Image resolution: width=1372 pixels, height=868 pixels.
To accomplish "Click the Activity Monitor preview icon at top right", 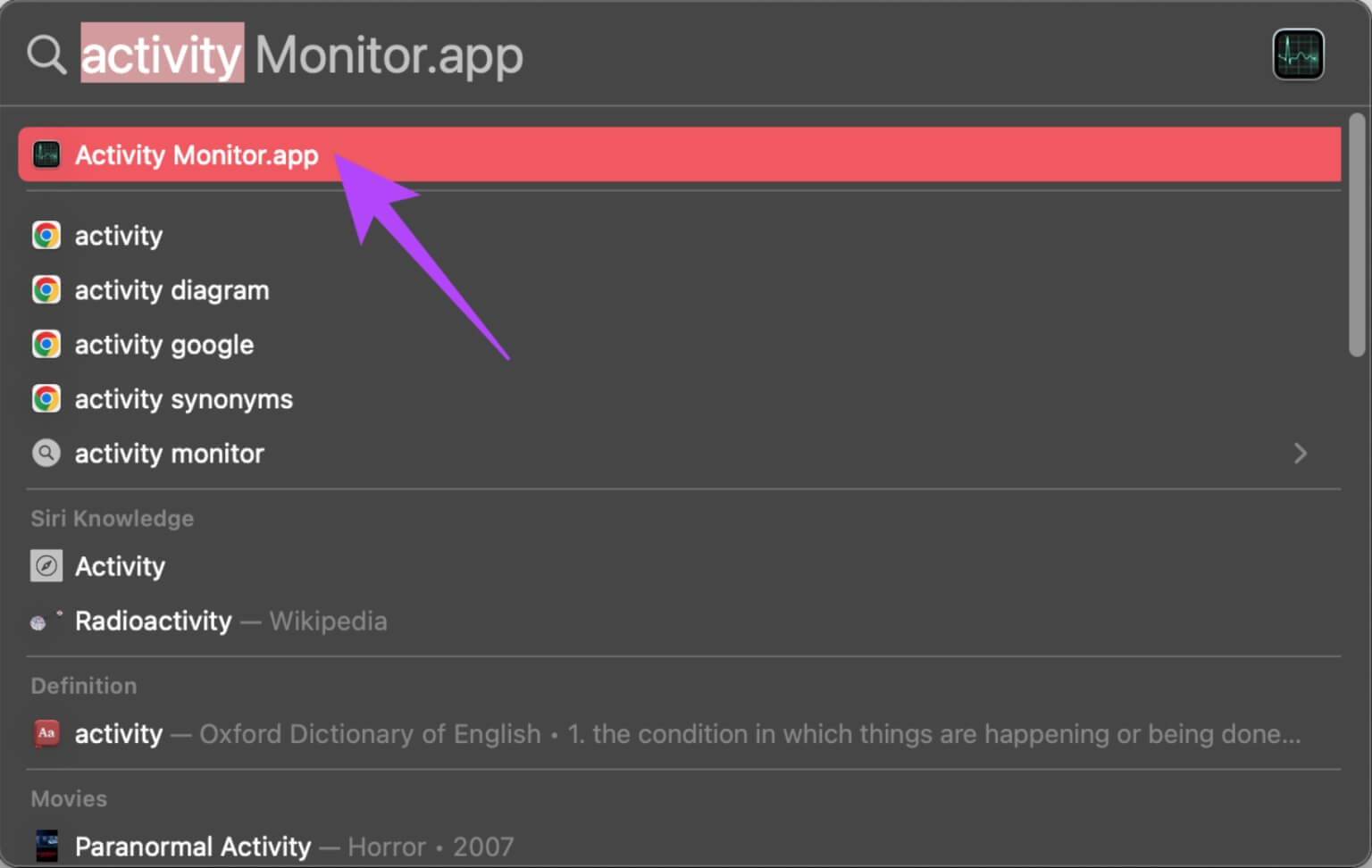I will [1297, 55].
